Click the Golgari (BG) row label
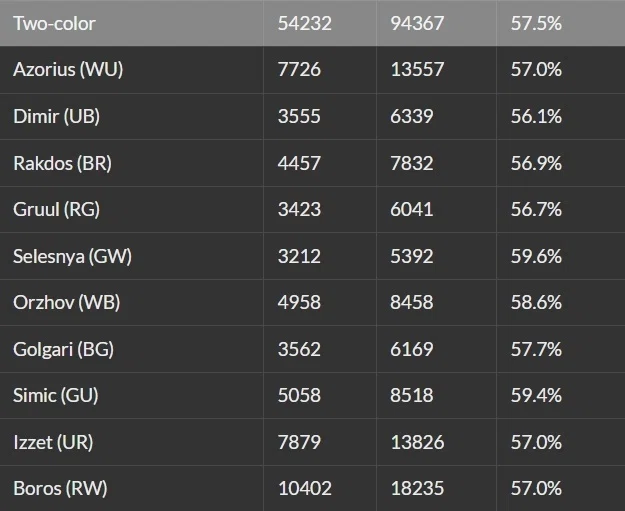The height and width of the screenshot is (511, 625). 63,350
